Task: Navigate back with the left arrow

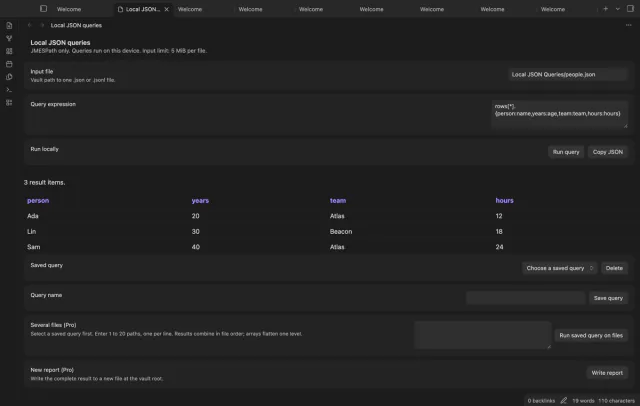Action: point(29,25)
